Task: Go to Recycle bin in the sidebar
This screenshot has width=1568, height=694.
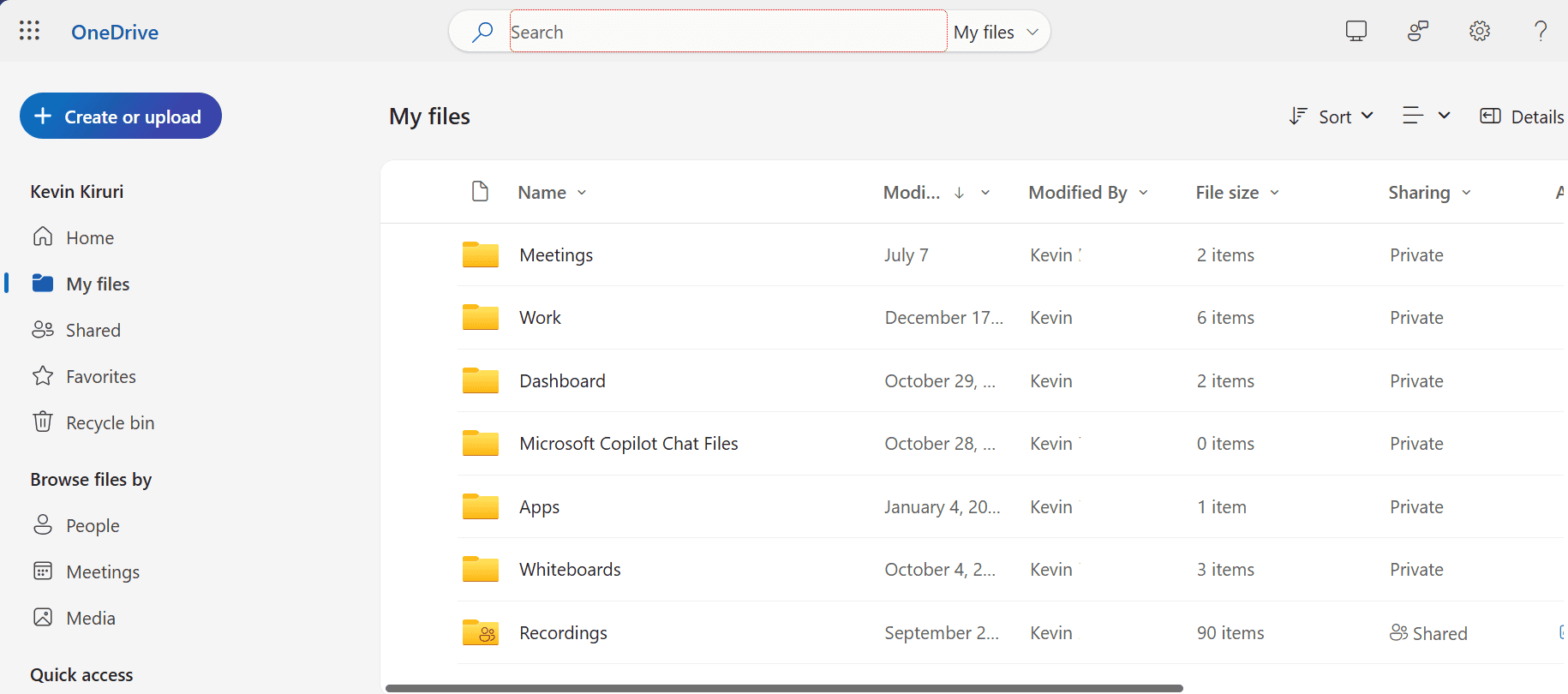Action: (110, 422)
